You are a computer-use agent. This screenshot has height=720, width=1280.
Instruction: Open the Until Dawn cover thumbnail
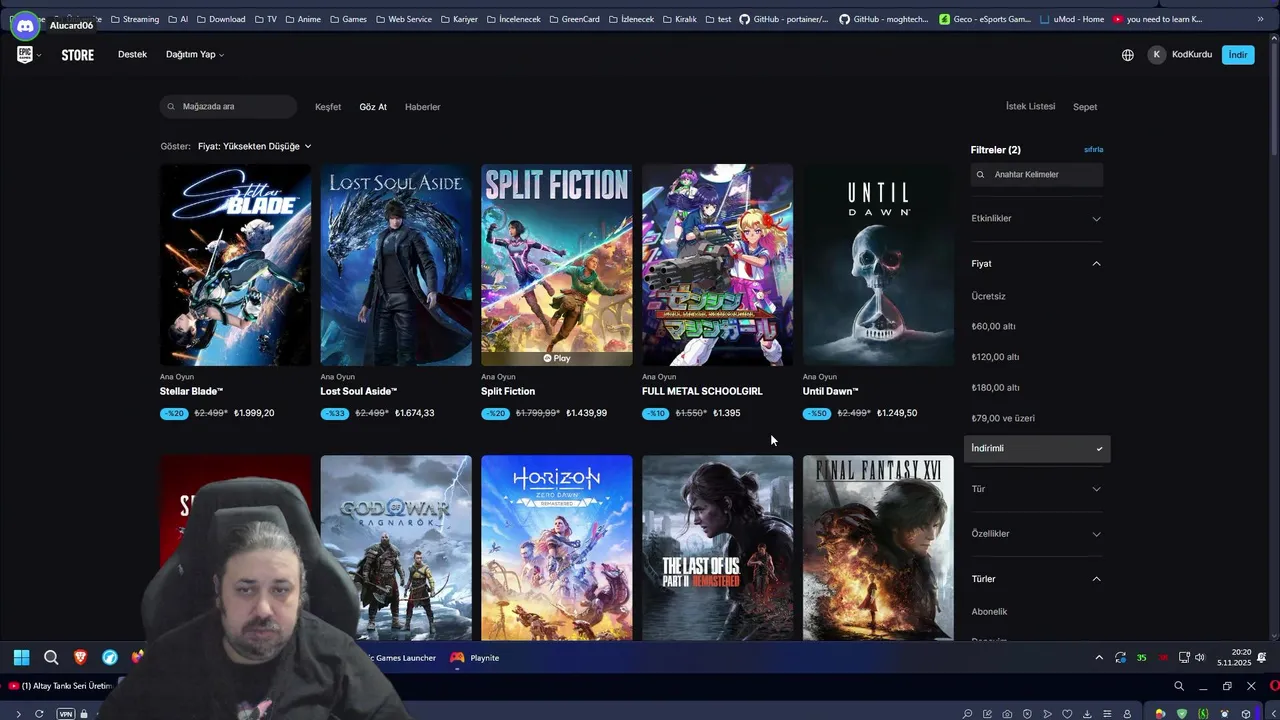click(878, 265)
